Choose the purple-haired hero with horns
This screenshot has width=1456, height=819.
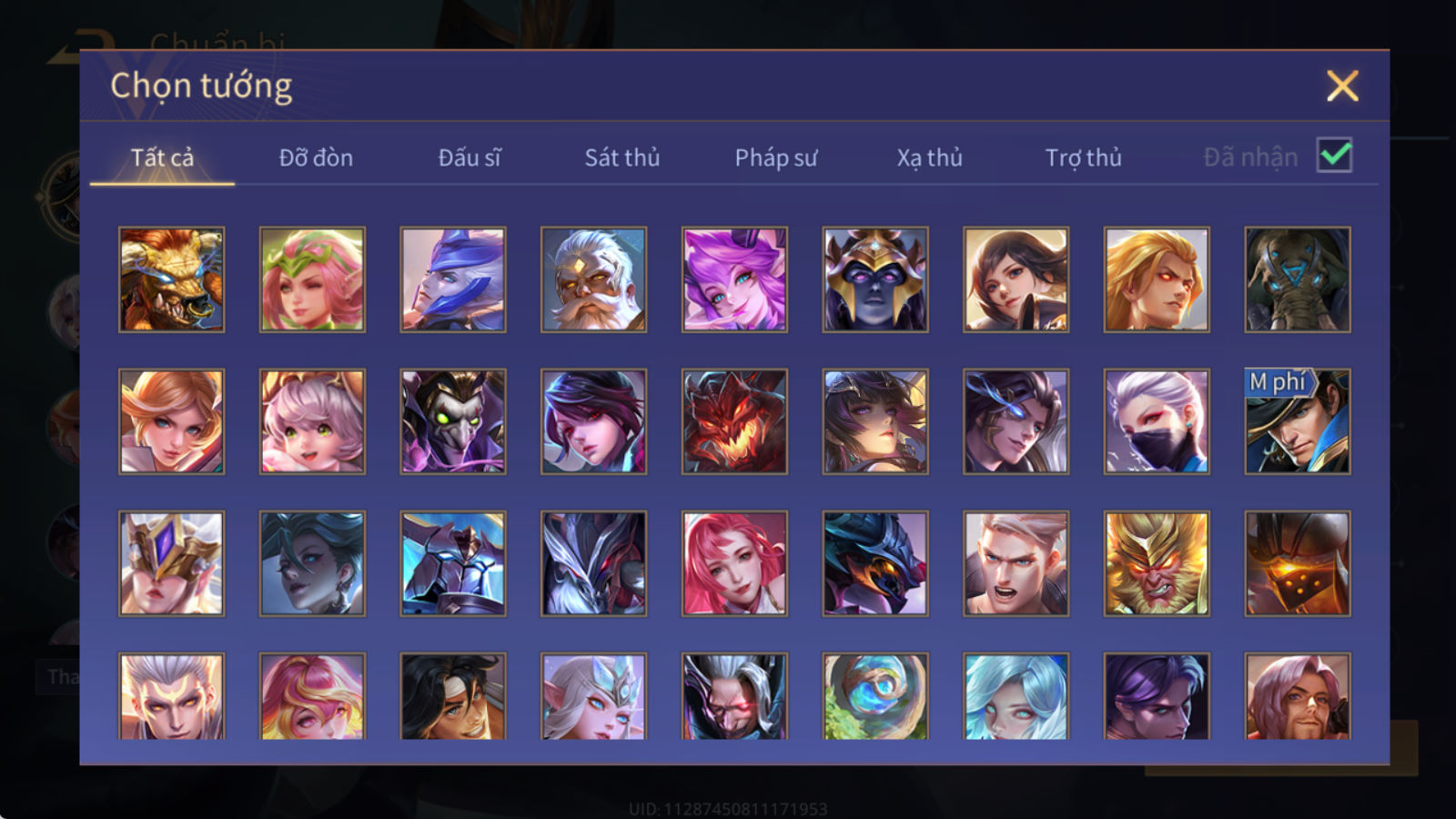pyautogui.click(x=734, y=279)
